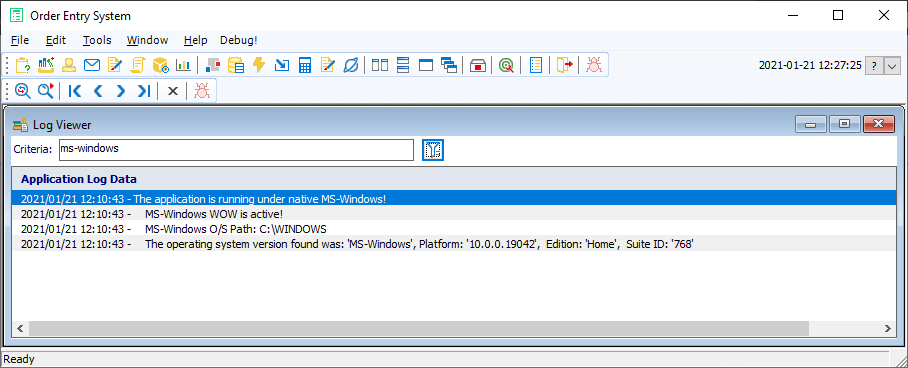Screen dimensions: 908x368
Task: Click the scroll document icon
Action: pyautogui.click(x=137, y=65)
